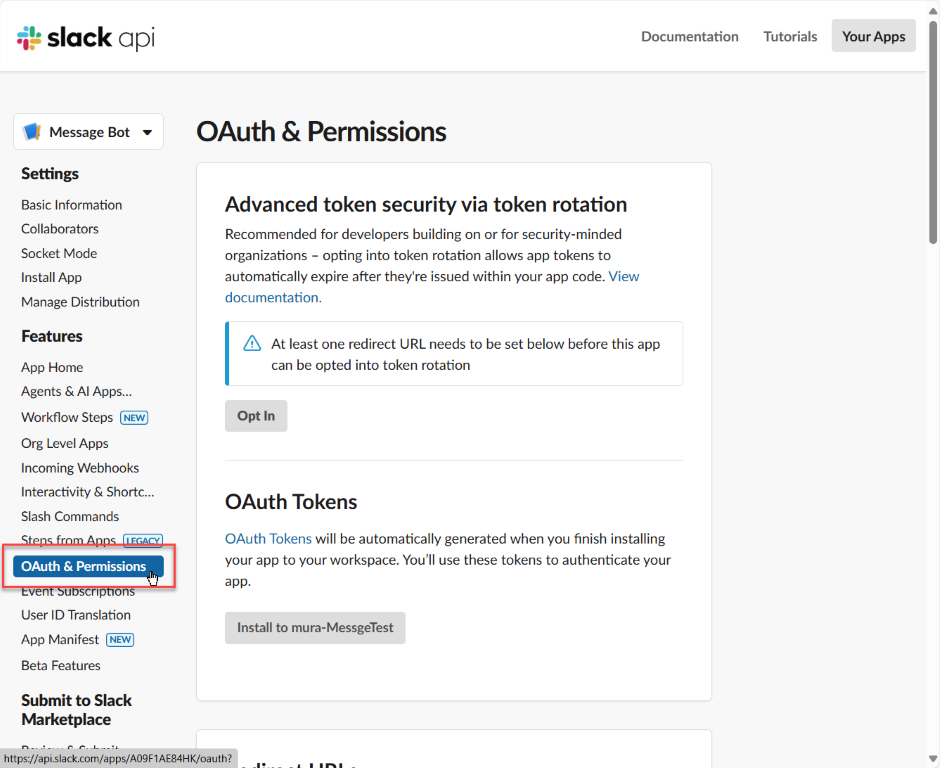The image size is (940, 768).
Task: Open Basic Information settings
Action: pos(71,205)
